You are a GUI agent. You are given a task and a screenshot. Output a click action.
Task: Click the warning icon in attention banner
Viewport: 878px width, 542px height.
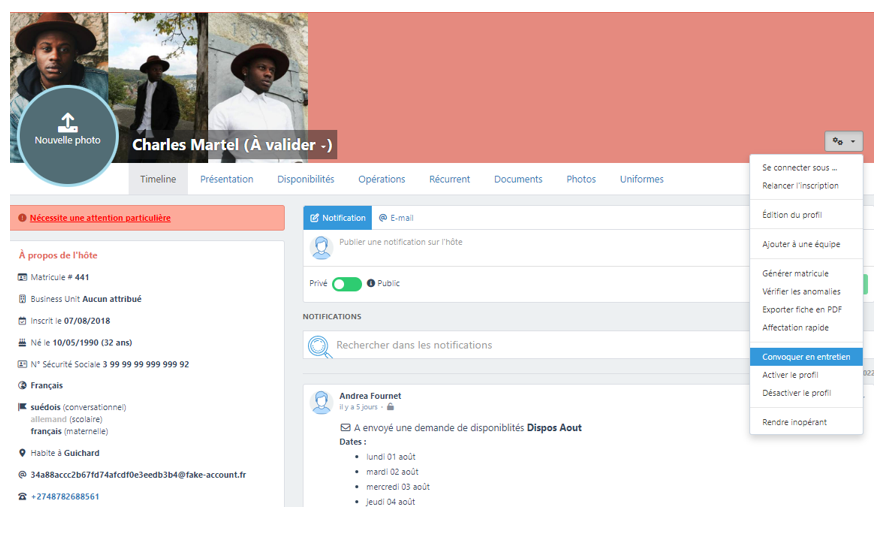pyautogui.click(x=22, y=218)
